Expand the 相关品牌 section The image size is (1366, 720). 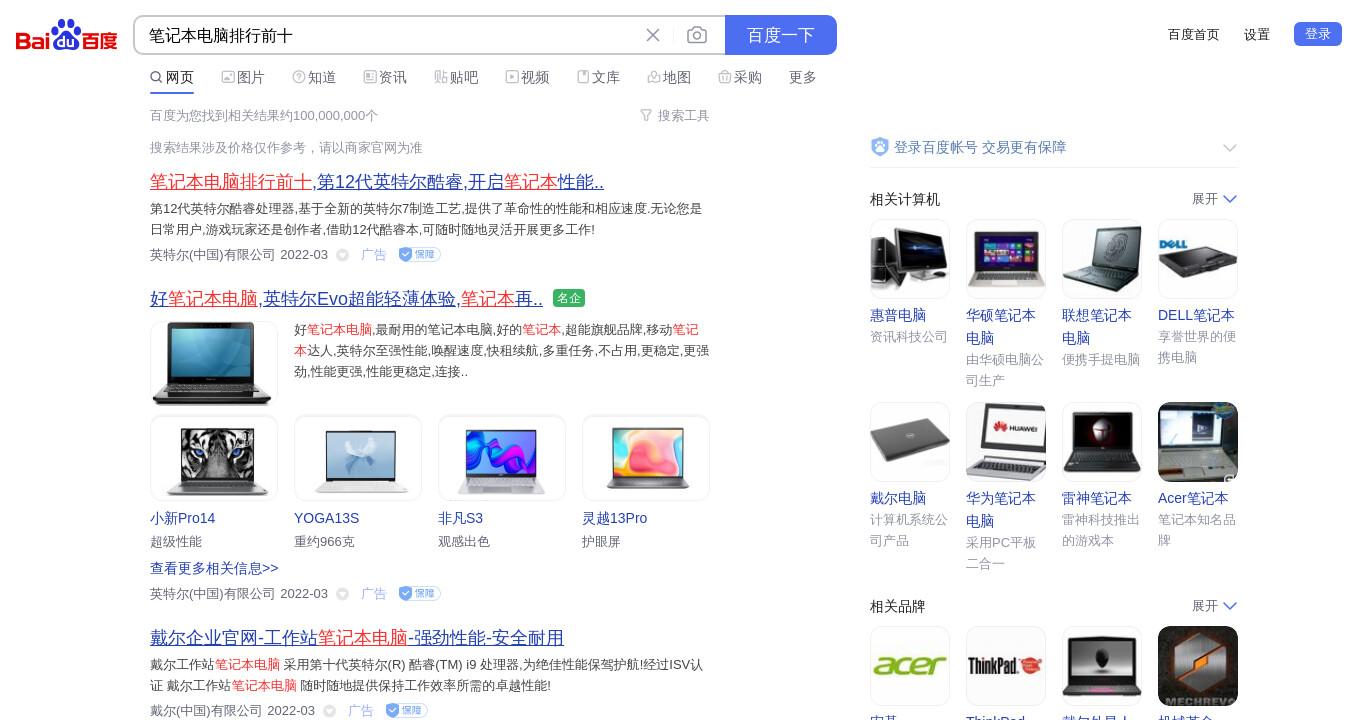1214,606
